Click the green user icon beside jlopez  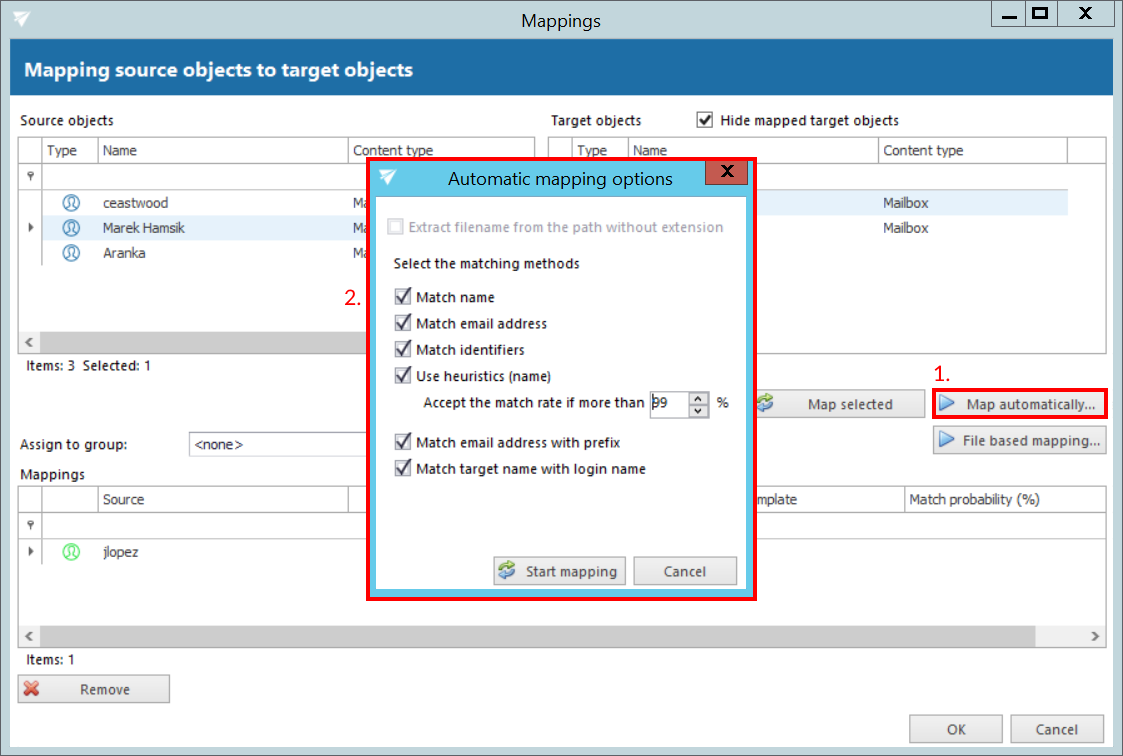click(x=71, y=551)
